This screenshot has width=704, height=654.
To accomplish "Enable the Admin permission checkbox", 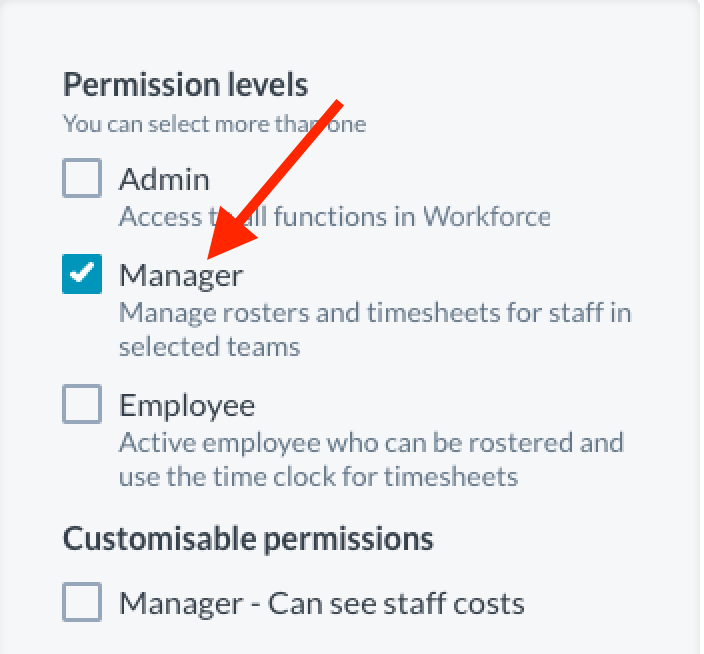I will coord(82,179).
